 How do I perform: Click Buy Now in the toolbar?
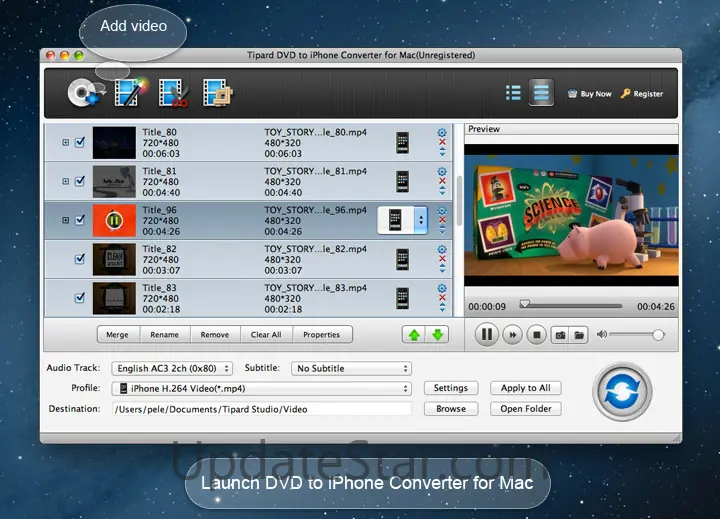point(589,94)
